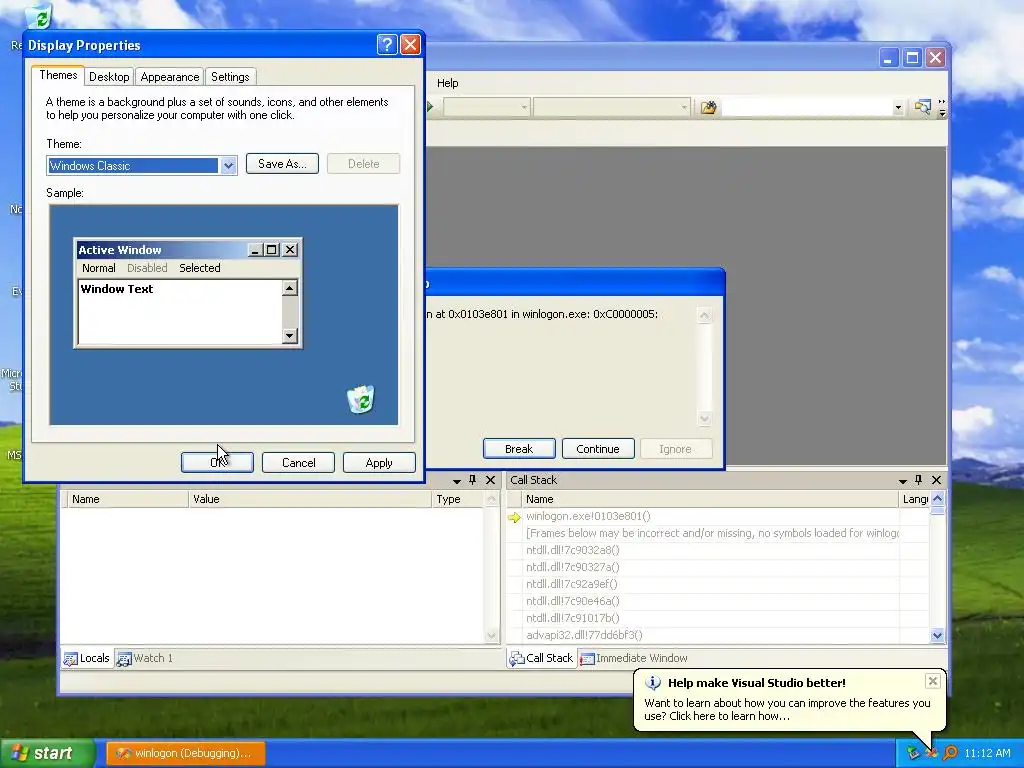The width and height of the screenshot is (1024, 768).
Task: Pin the Locals panel with pushpin icon
Action: click(473, 480)
